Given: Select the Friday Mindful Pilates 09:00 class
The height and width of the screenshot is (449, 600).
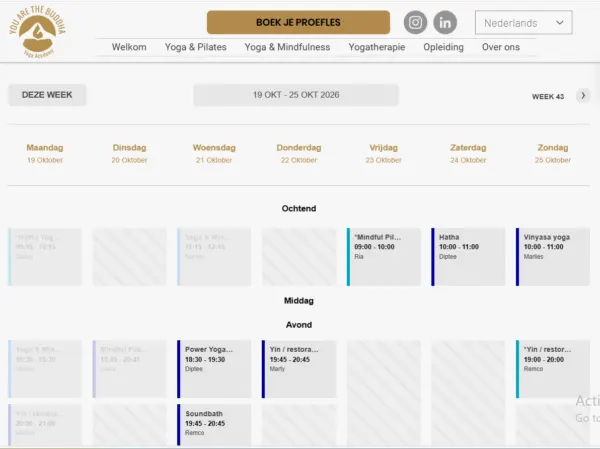Looking at the screenshot, I should pos(383,257).
